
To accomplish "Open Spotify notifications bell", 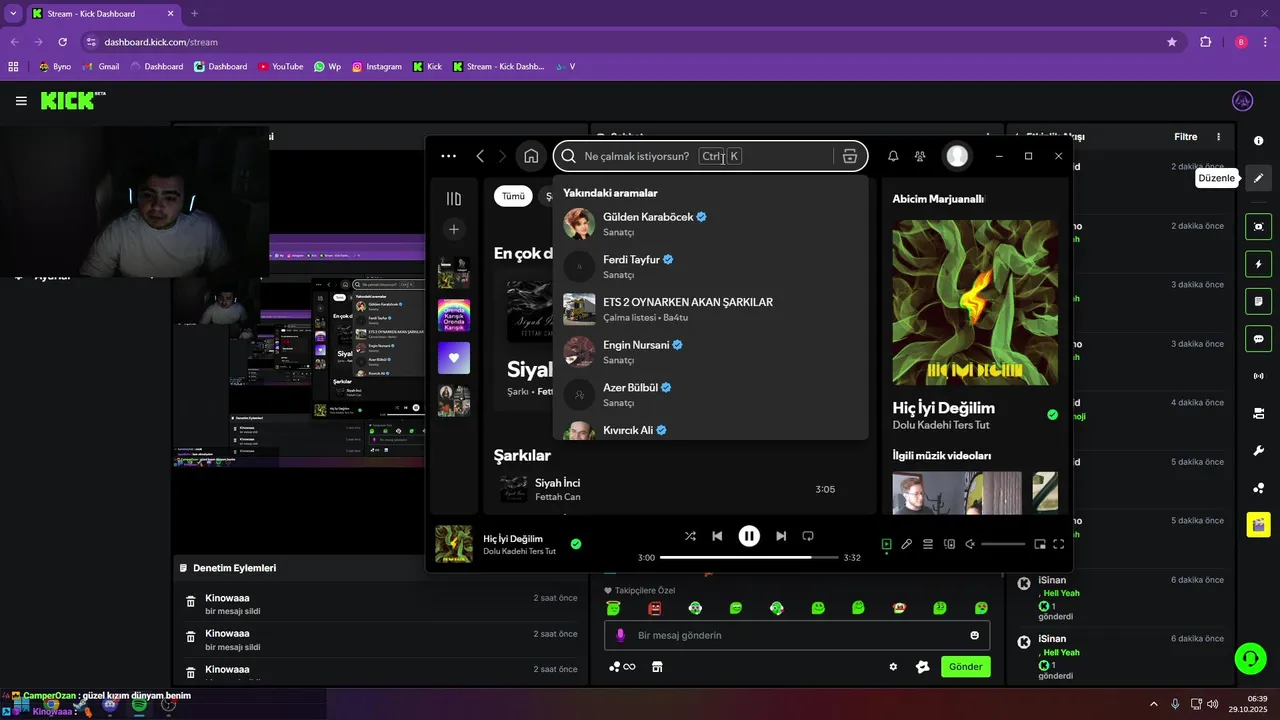I will [893, 156].
